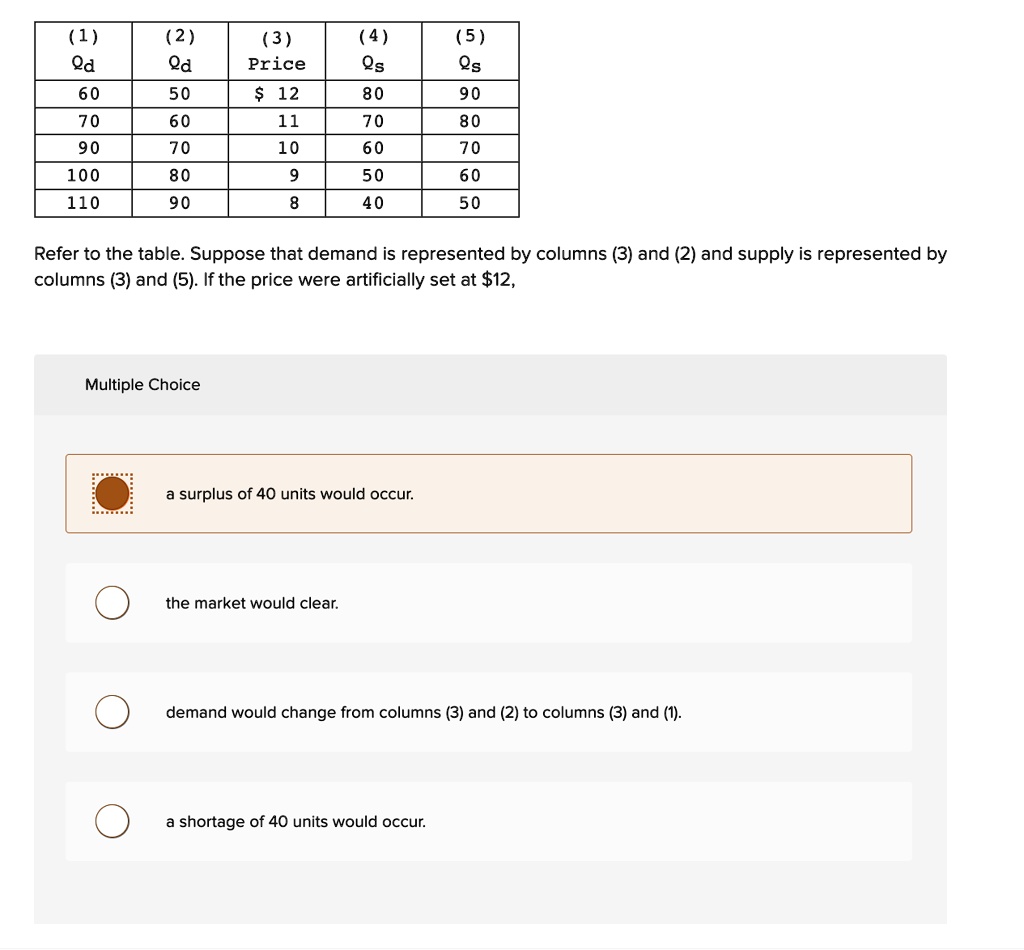This screenshot has width=1024, height=950.
Task: Click the table cell showing $12
Action: [x=277, y=93]
